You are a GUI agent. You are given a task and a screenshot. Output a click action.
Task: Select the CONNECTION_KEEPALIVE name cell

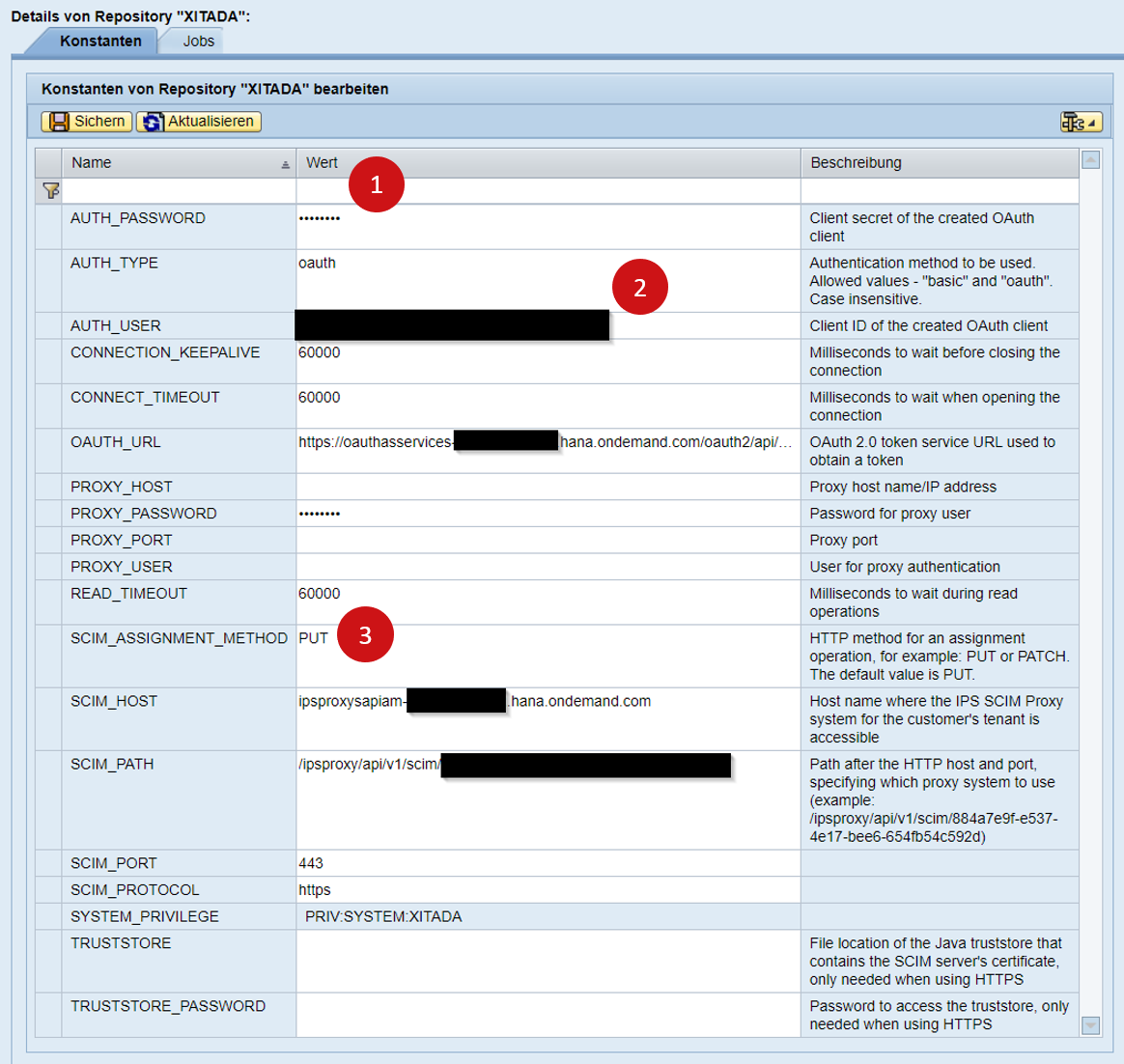179,361
